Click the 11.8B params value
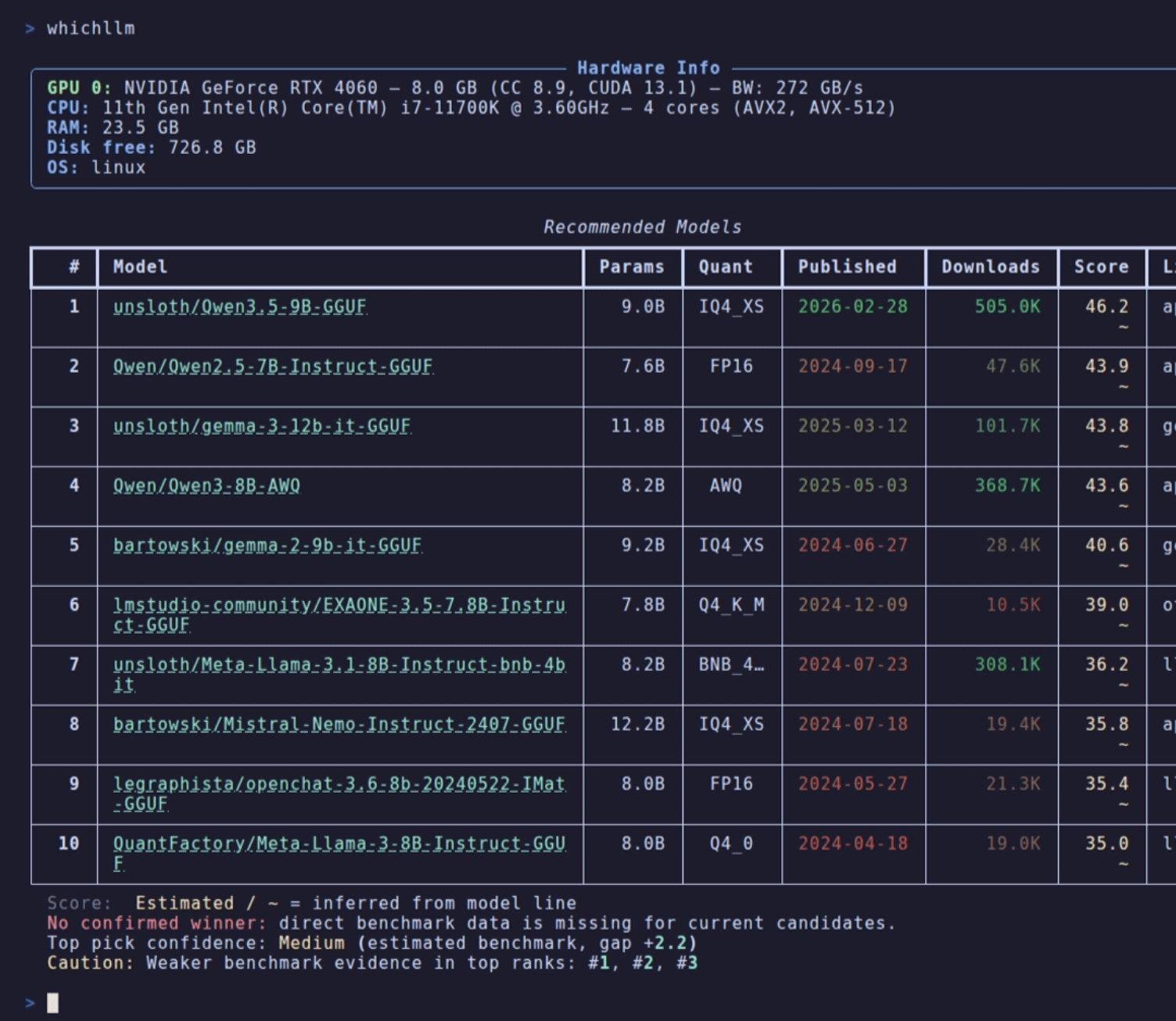 (637, 426)
